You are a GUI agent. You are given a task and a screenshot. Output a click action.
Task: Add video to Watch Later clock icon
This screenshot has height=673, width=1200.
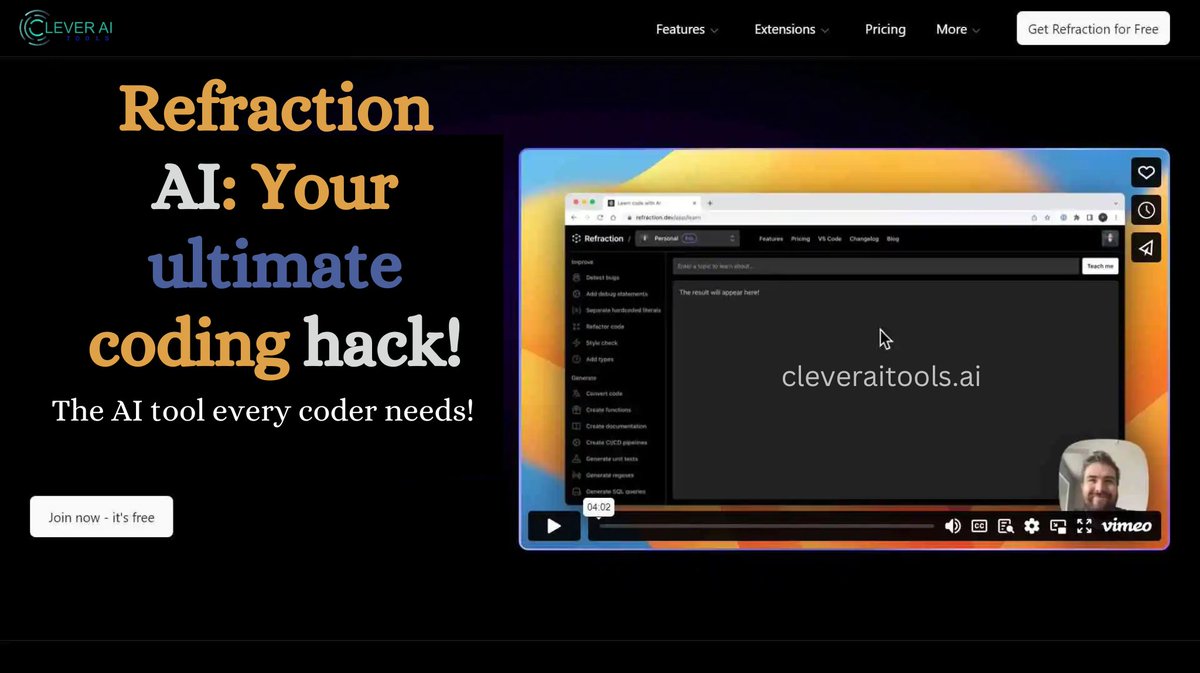click(1146, 210)
